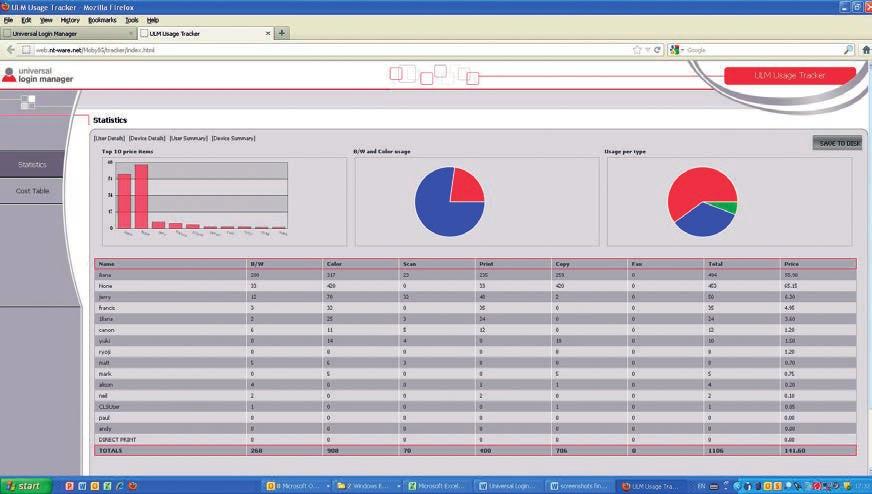Click the search magnifier icon
Viewport: 872px width, 494px height.
coord(848,50)
